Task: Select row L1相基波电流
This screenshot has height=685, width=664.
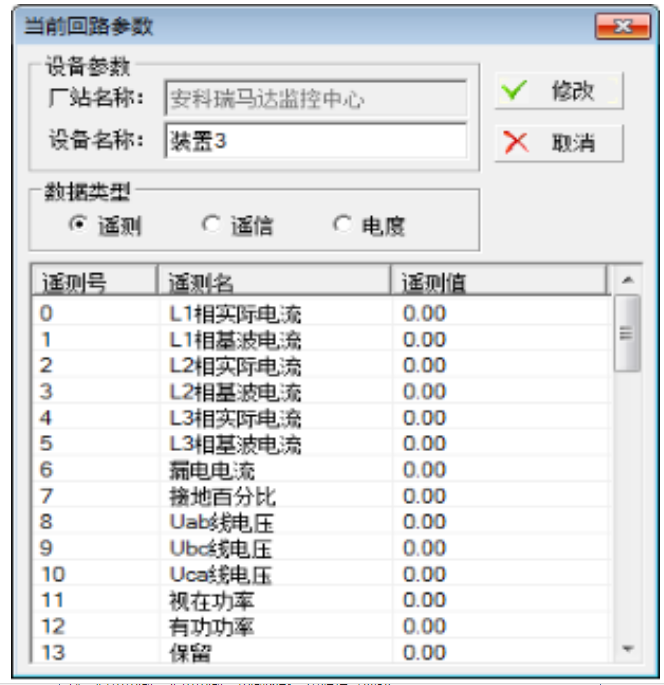Action: (321, 339)
